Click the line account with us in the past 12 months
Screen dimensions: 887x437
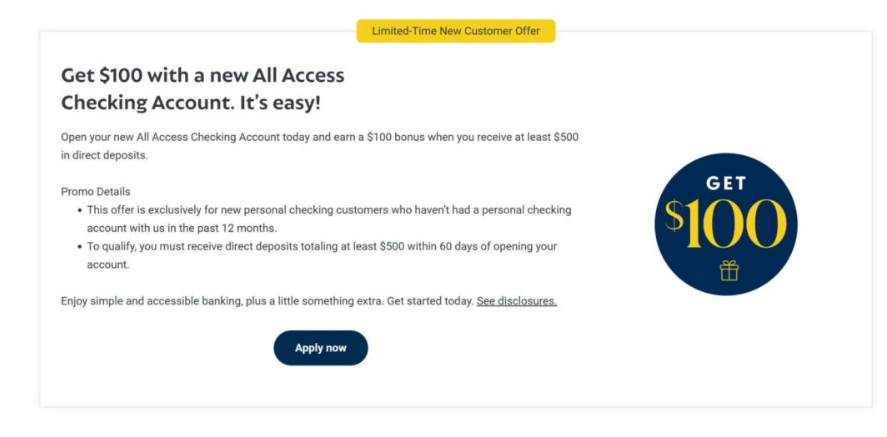pyautogui.click(x=182, y=228)
